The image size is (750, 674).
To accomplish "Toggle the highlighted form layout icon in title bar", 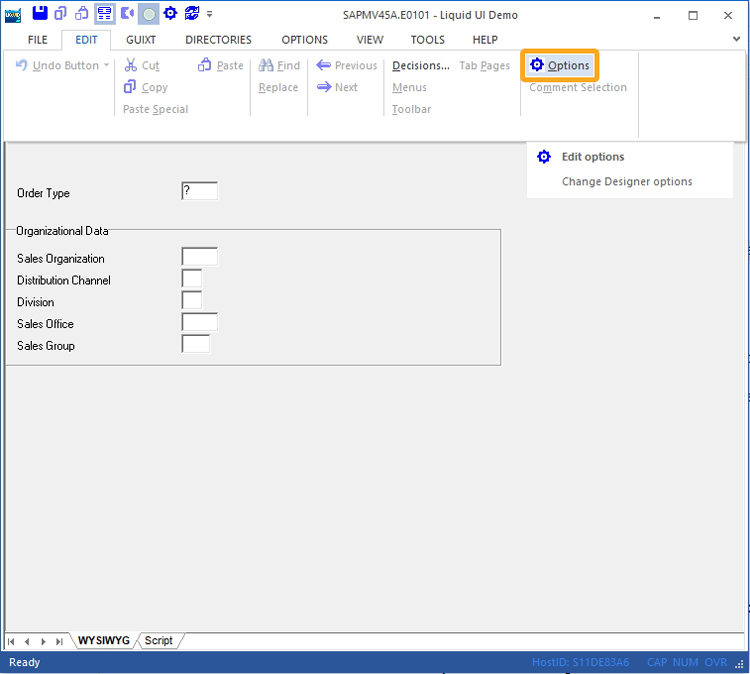I will click(104, 14).
